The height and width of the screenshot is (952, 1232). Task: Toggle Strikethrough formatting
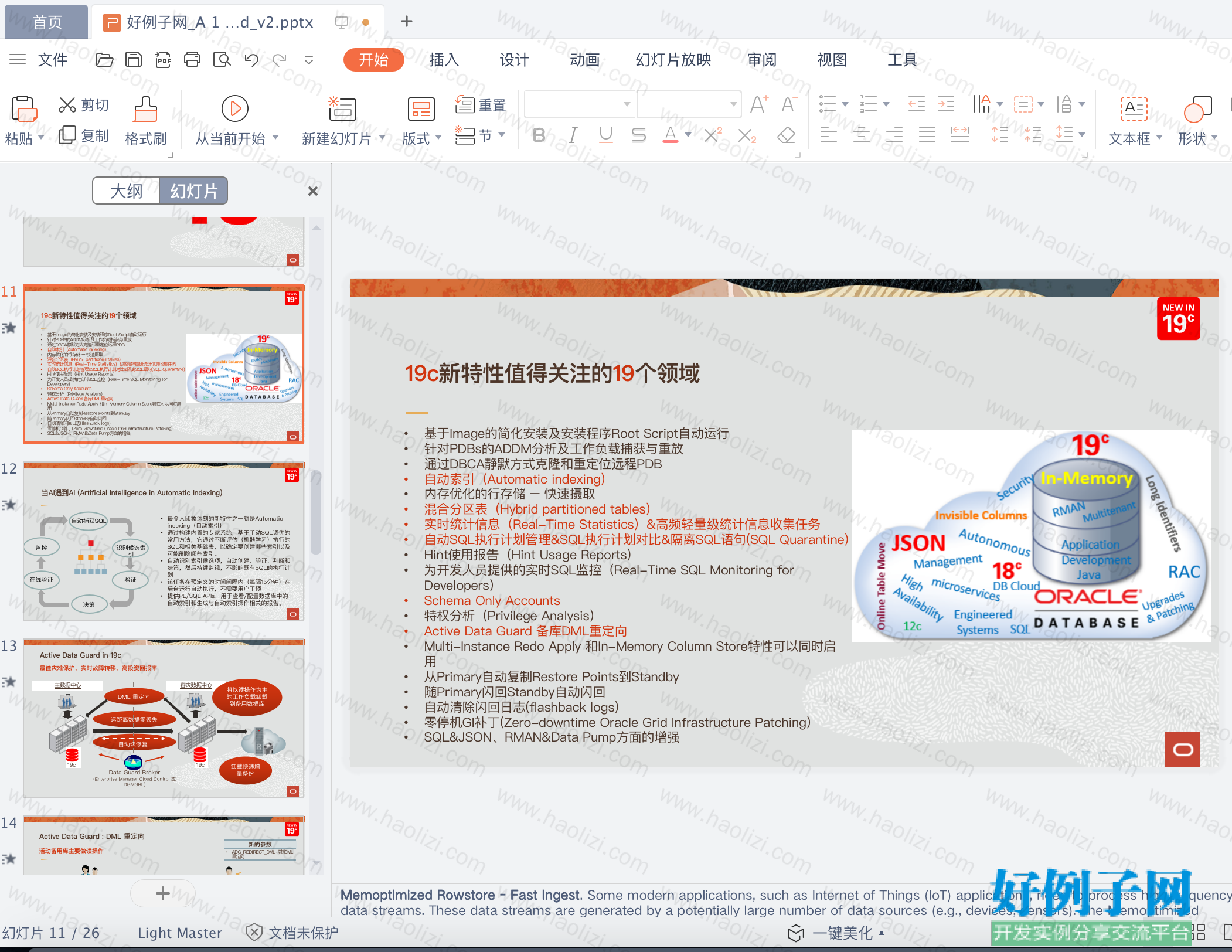639,135
